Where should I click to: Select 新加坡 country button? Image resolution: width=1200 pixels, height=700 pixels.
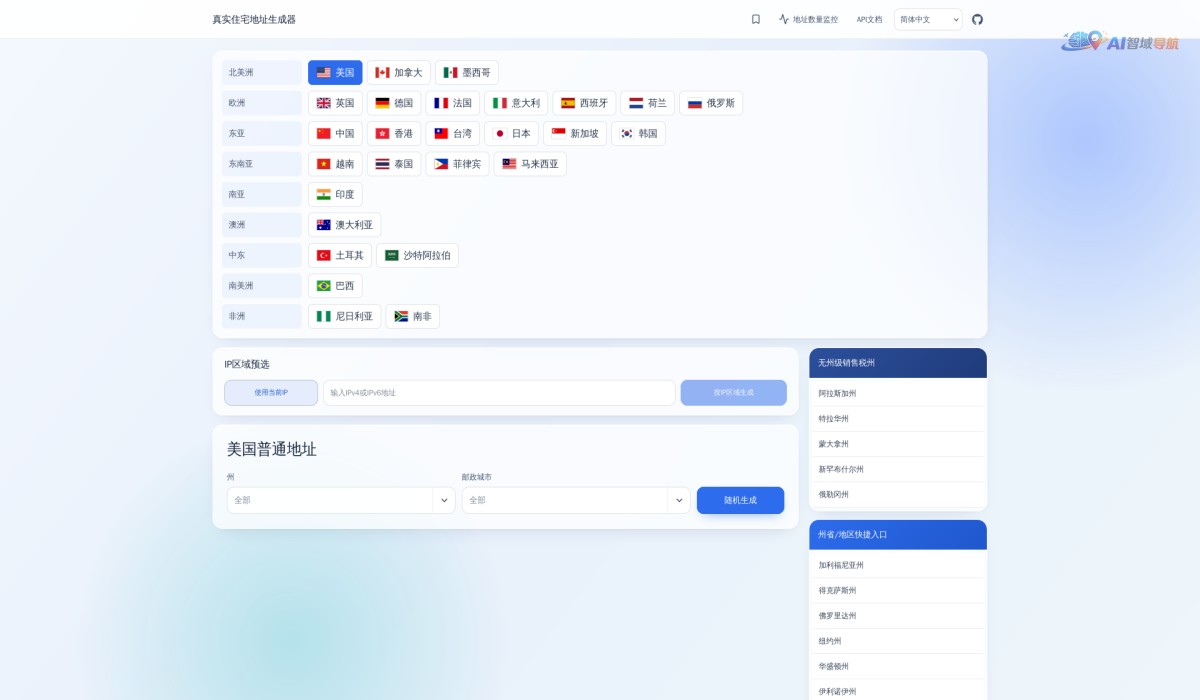(575, 133)
